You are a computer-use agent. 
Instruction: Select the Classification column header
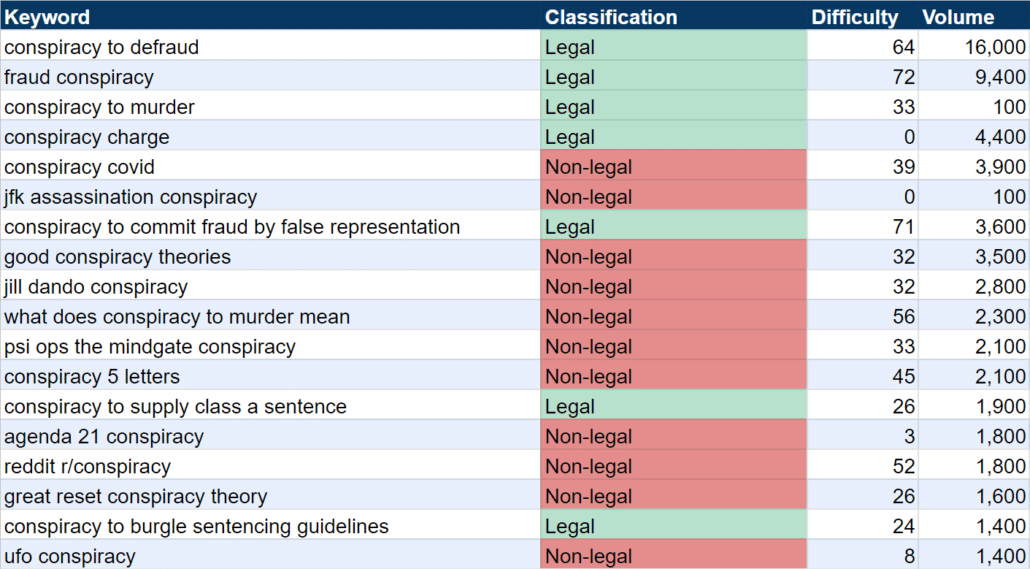(673, 16)
